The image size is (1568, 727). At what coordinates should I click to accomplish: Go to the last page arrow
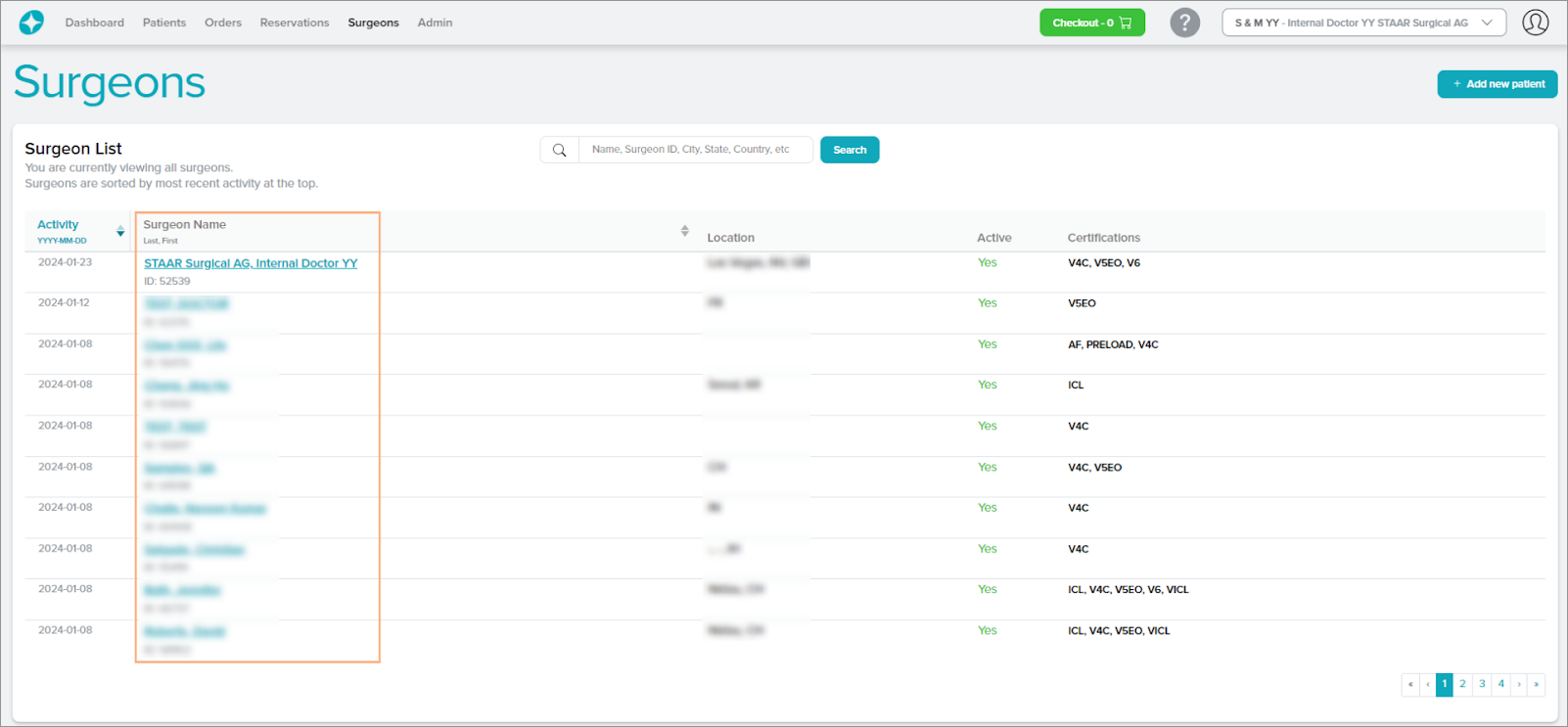click(x=1536, y=685)
